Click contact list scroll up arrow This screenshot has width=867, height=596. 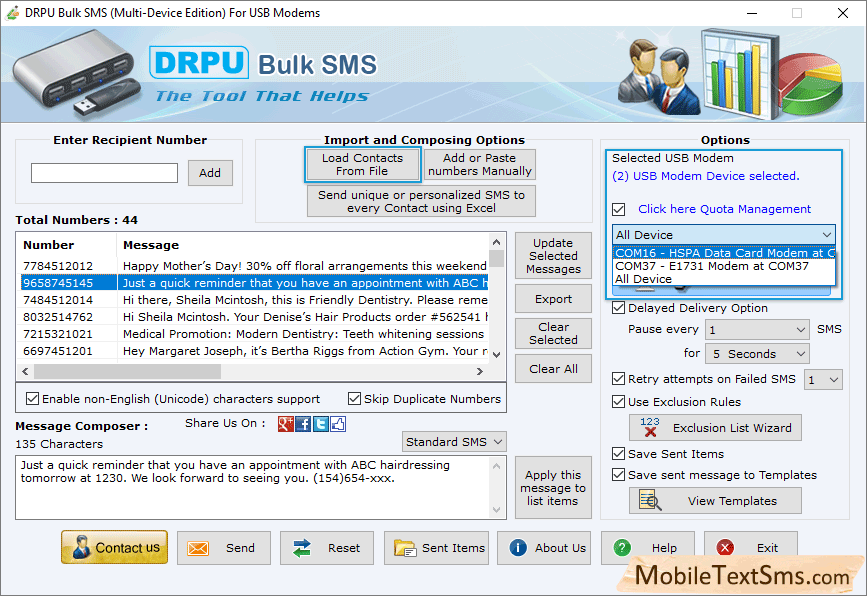click(x=497, y=242)
